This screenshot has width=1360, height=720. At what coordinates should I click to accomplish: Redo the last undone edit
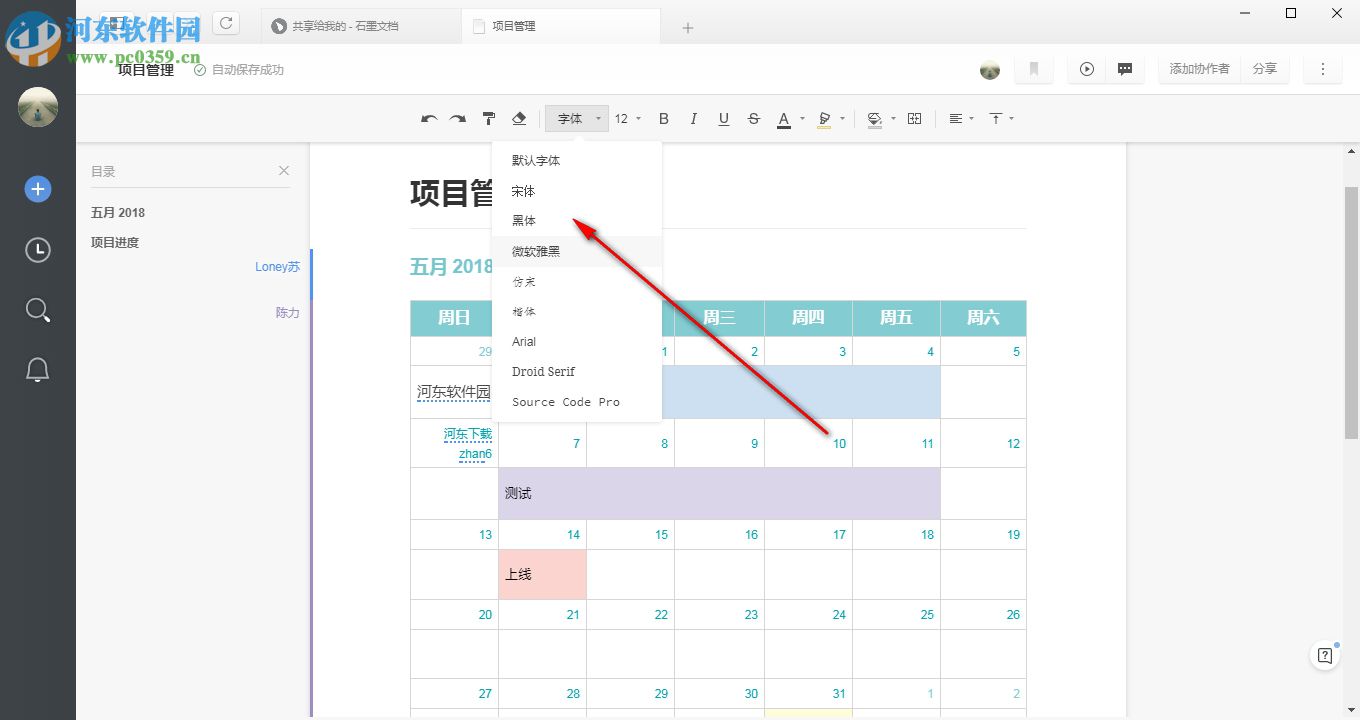[x=457, y=119]
